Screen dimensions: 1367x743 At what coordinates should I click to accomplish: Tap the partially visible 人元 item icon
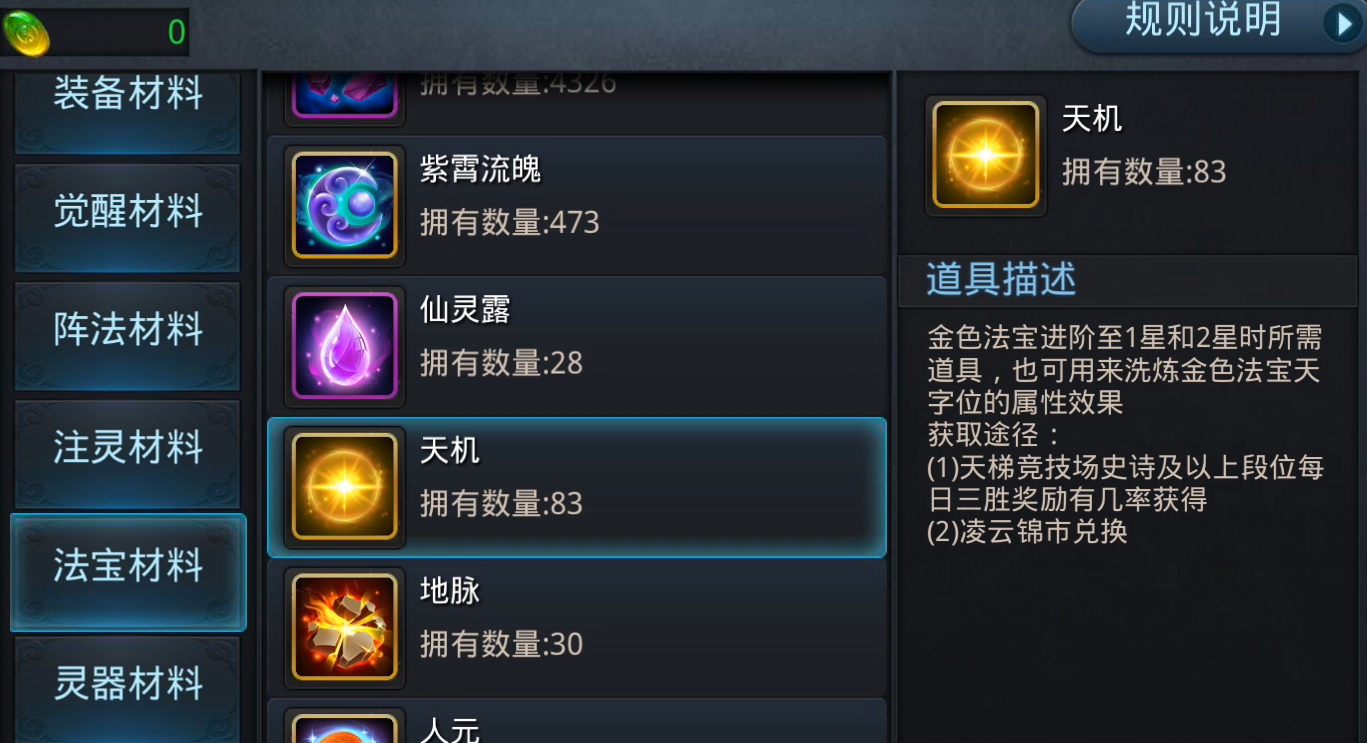[x=344, y=726]
